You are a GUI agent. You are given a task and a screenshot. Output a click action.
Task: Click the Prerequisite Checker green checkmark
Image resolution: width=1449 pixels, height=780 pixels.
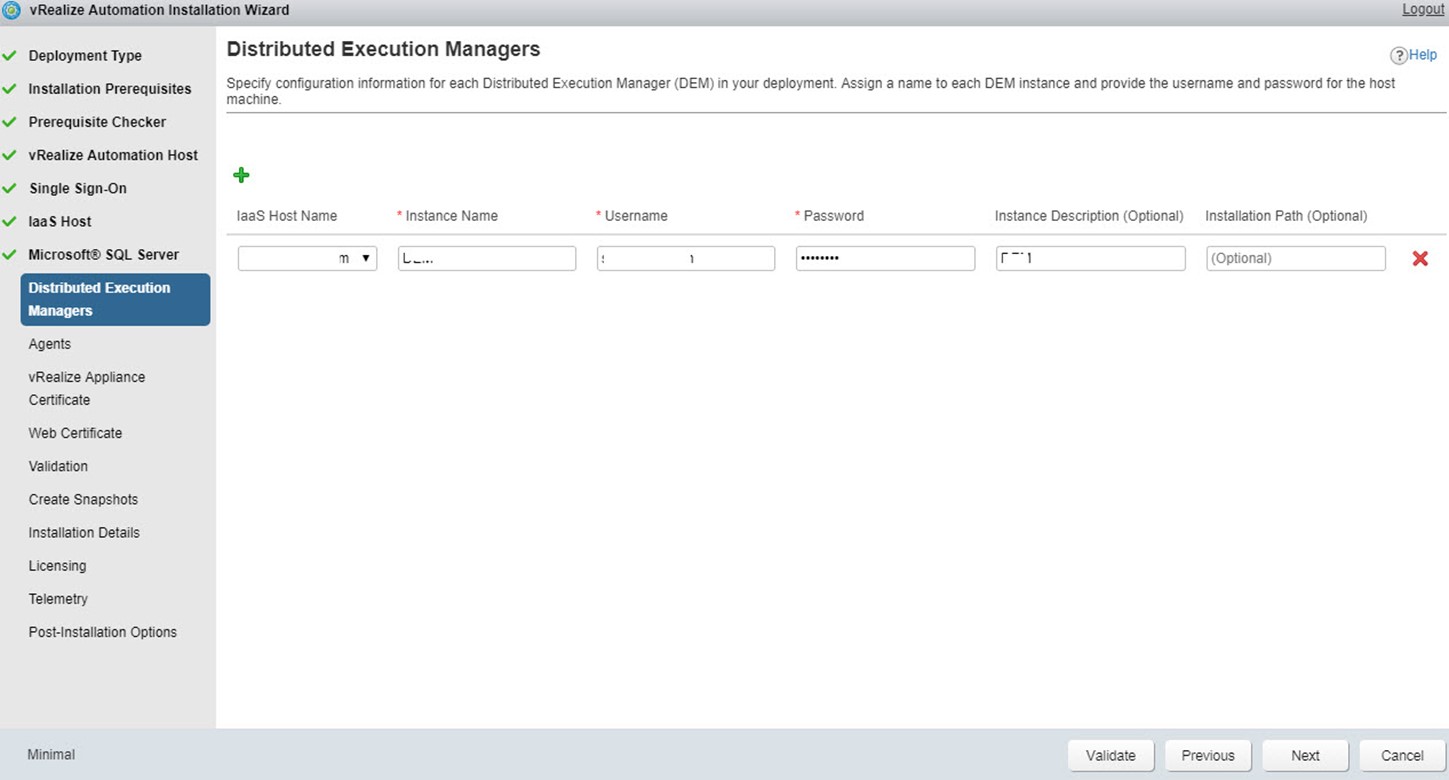[x=9, y=122]
